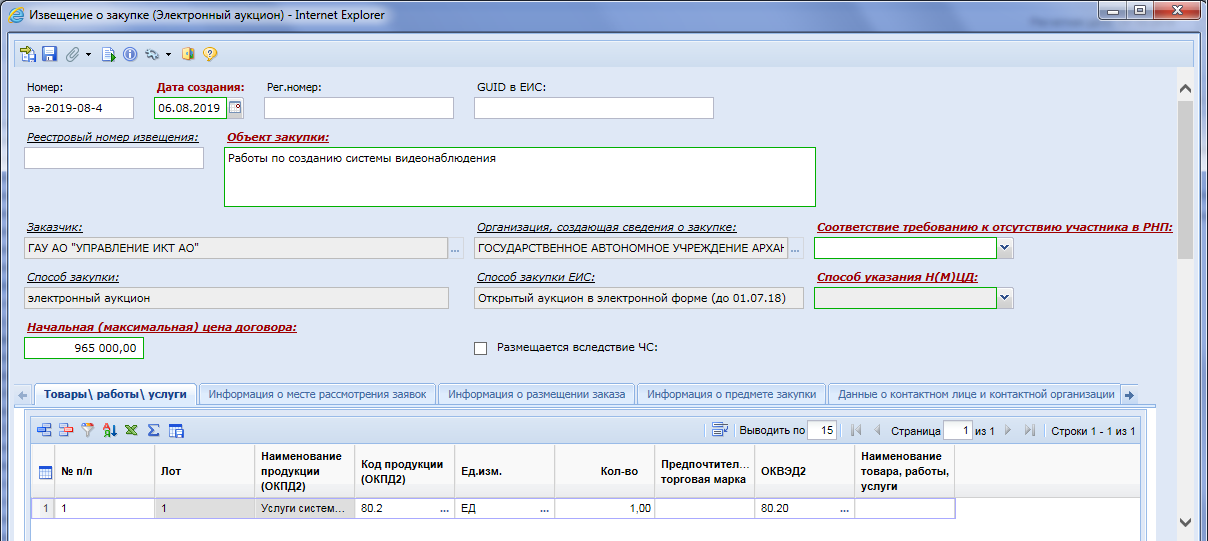Open calendar picker next to Дата создания
1208x541 pixels.
[x=235, y=108]
